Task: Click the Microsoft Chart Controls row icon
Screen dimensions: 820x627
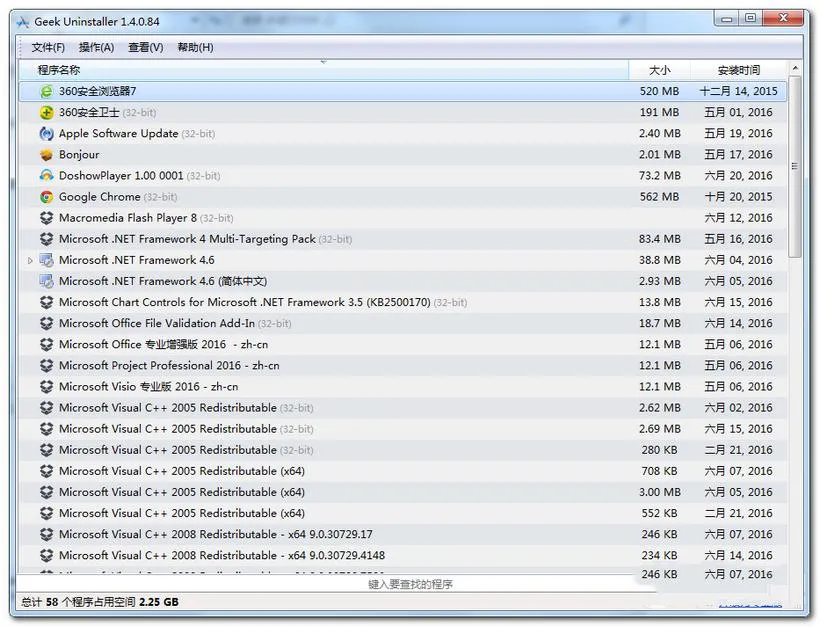Action: pos(47,302)
